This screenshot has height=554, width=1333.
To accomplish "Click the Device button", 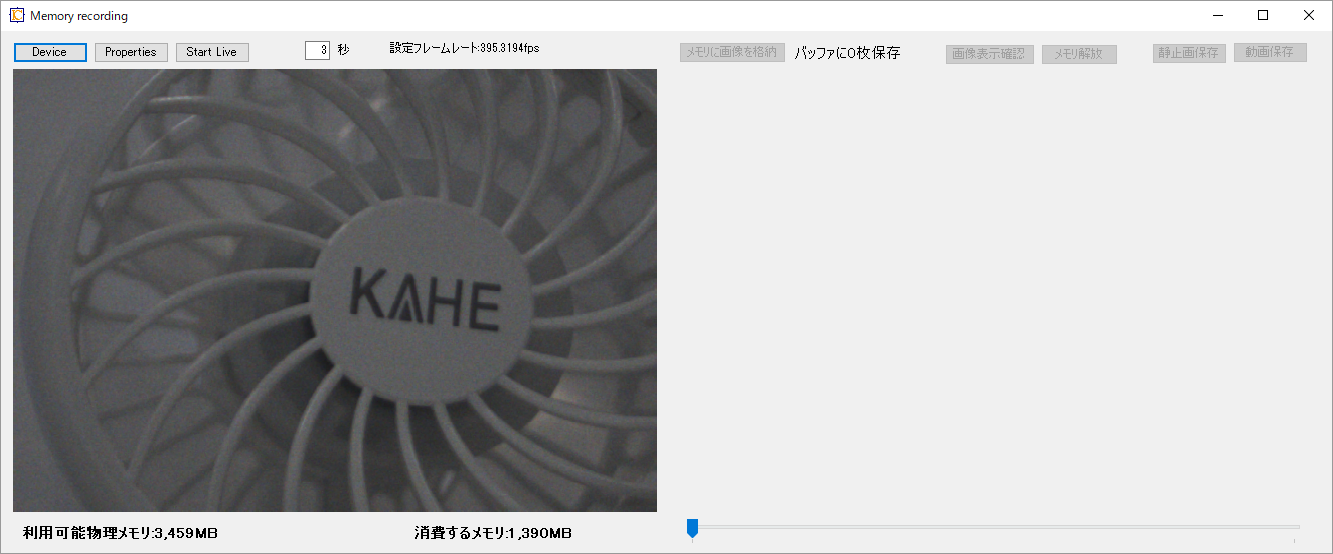I will click(50, 52).
